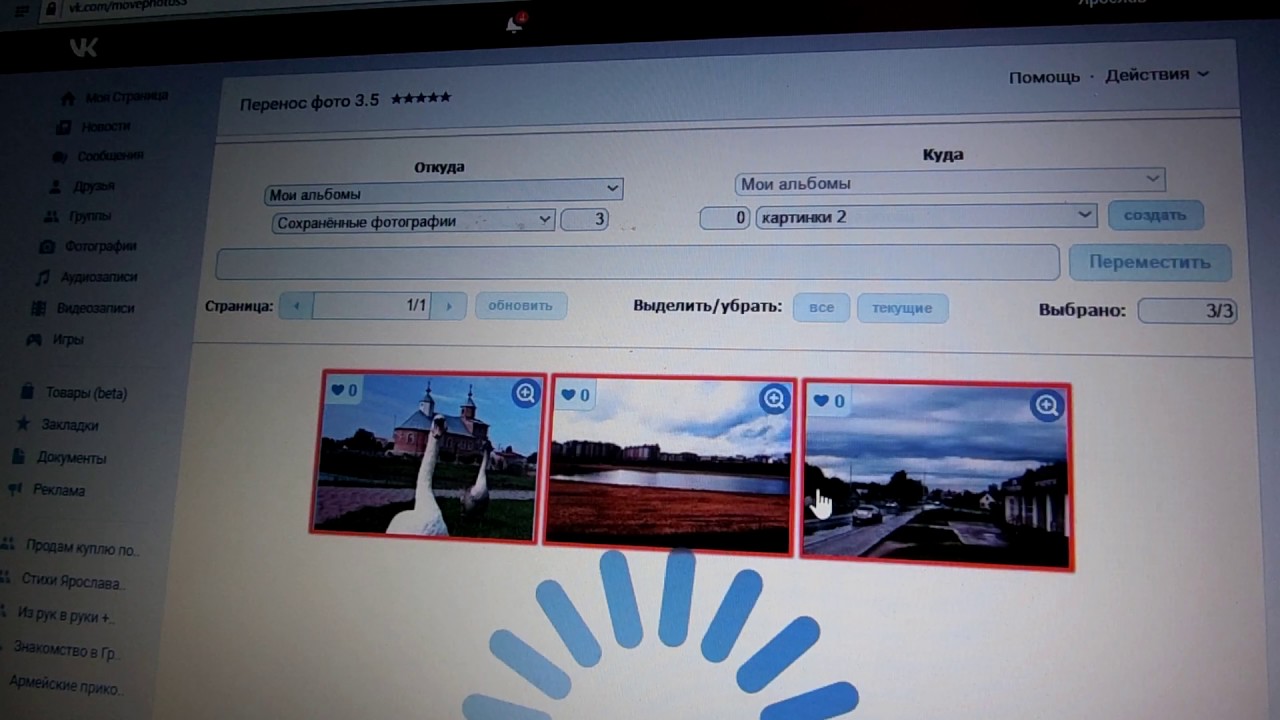Open 'картинки 2' destination album dropdown

926,216
